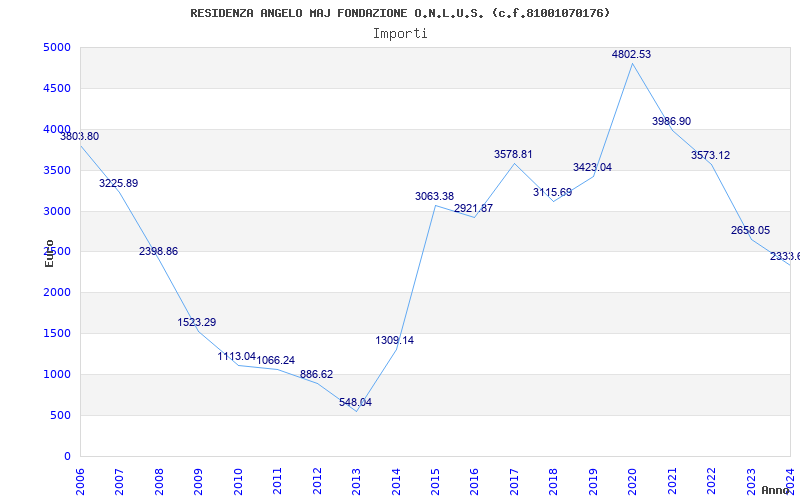Click the Anno horizontal axis title
Screen dimensions: 800x500
tap(776, 490)
